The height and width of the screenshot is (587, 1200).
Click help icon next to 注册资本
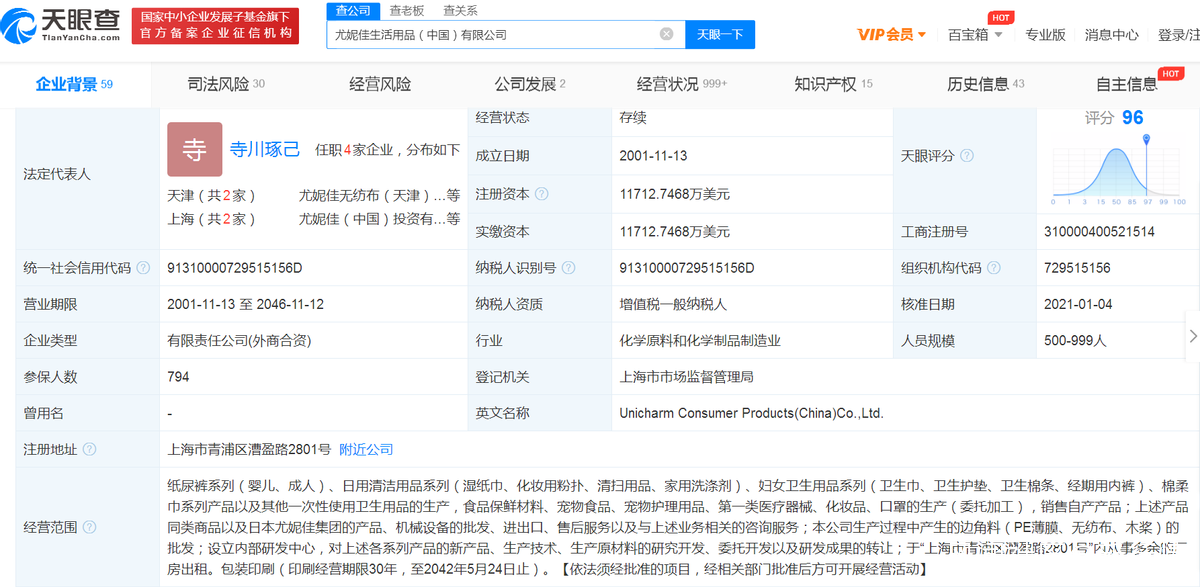pos(542,194)
